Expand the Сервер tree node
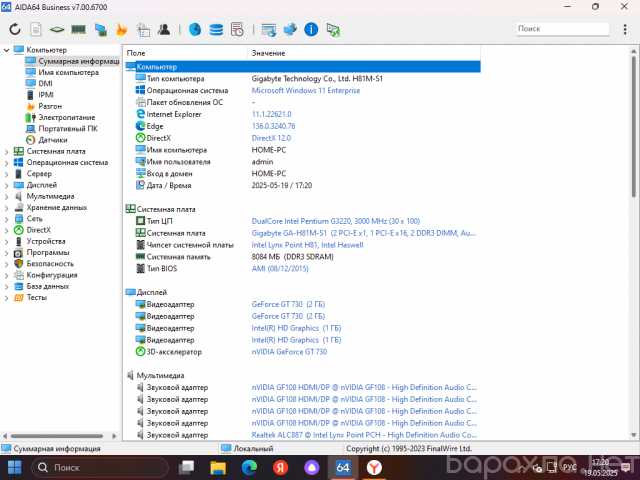 point(6,174)
